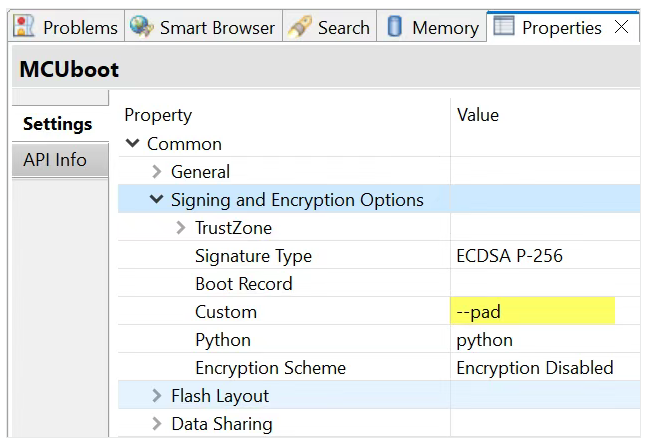Open the Smart Browser tab
This screenshot has width=645, height=445.
pos(204,27)
